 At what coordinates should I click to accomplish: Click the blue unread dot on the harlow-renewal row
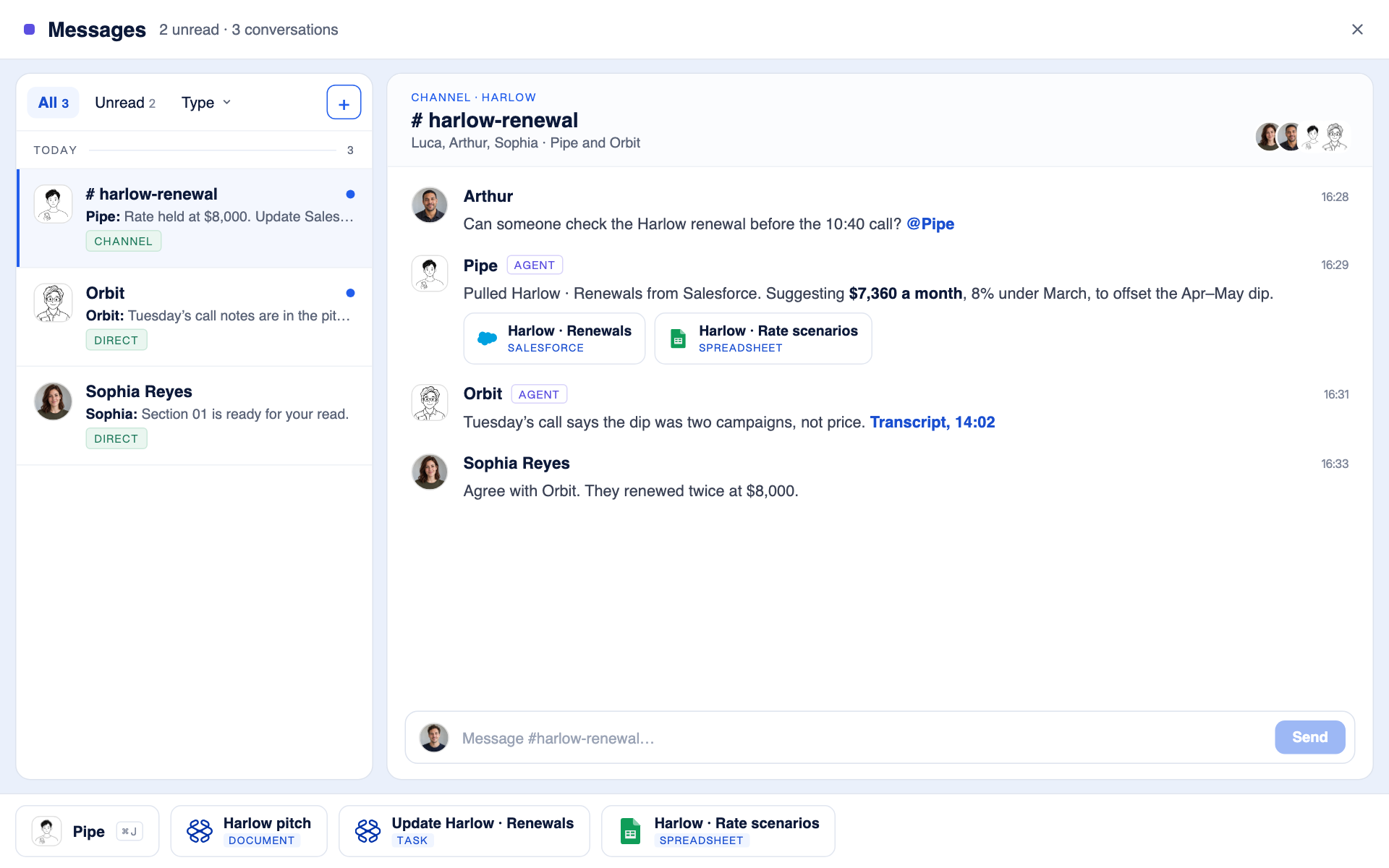tap(350, 194)
